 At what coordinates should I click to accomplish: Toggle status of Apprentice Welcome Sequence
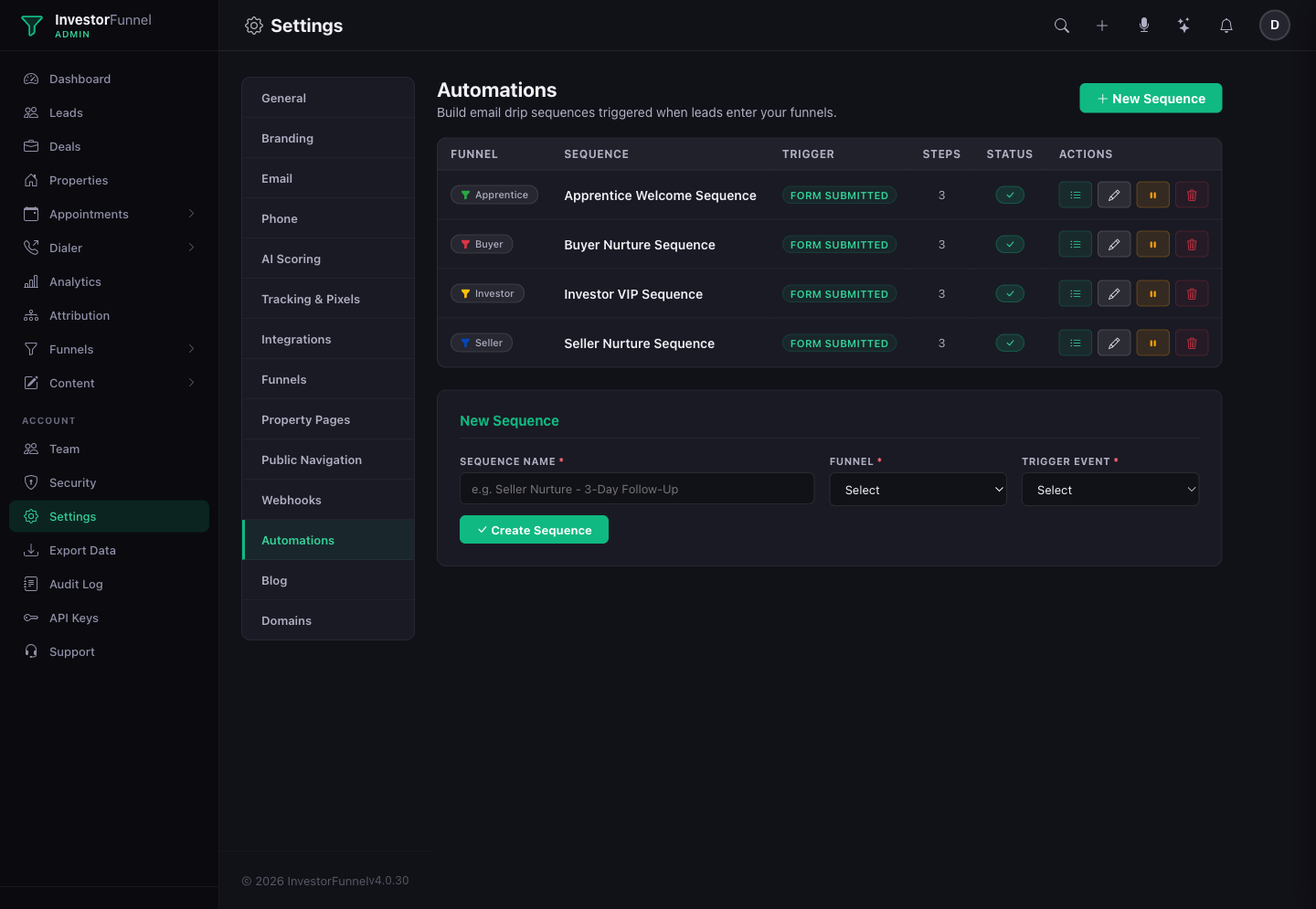pos(1010,195)
